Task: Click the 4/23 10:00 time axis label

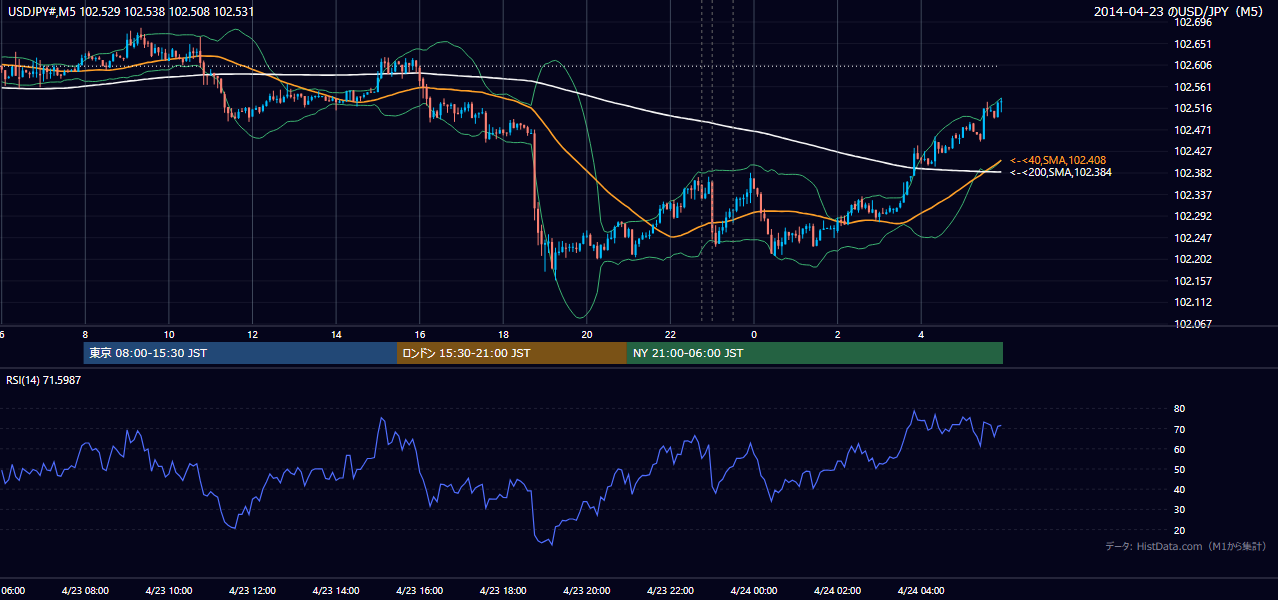Action: [x=168, y=590]
